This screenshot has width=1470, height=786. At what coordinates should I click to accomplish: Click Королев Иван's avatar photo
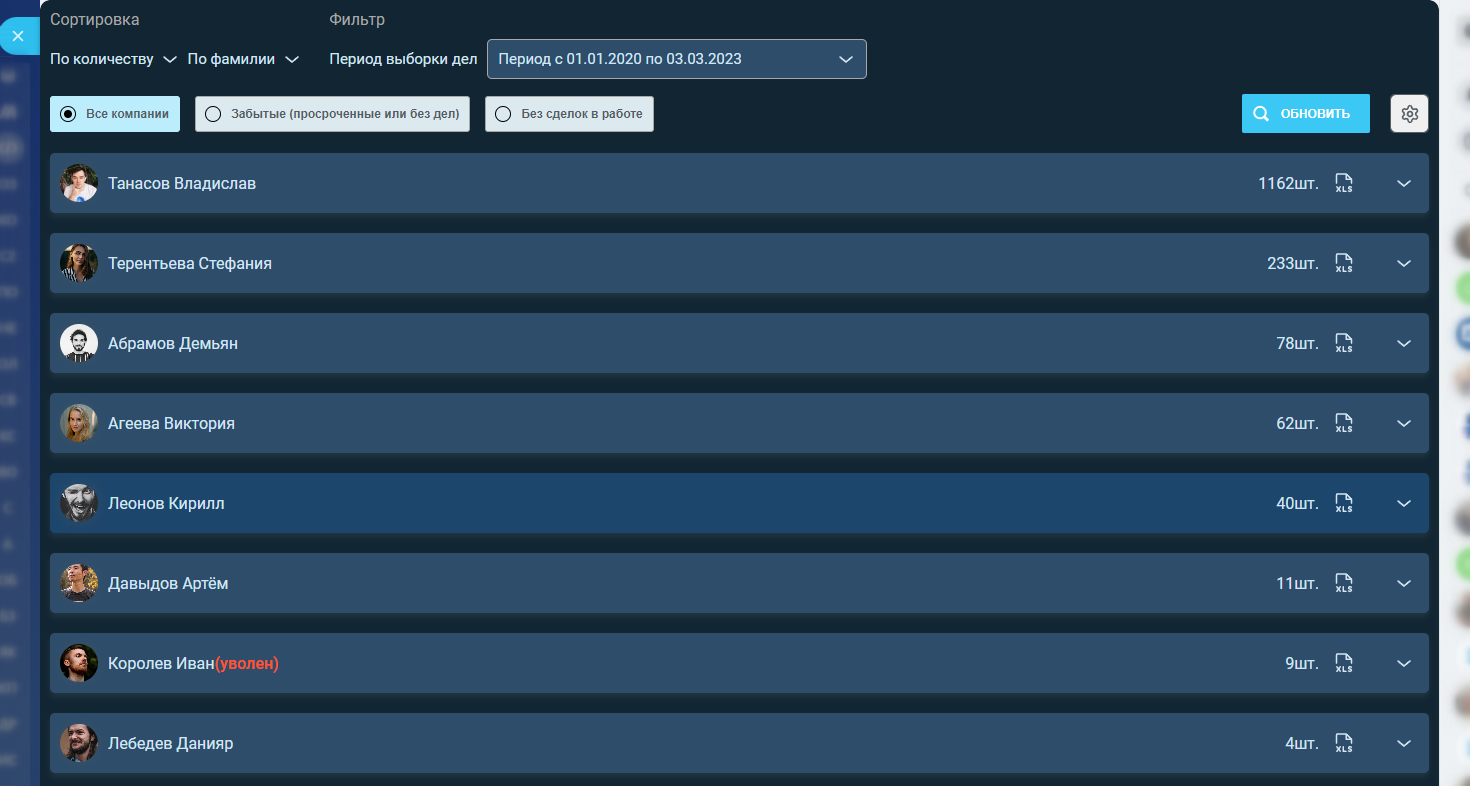(79, 663)
